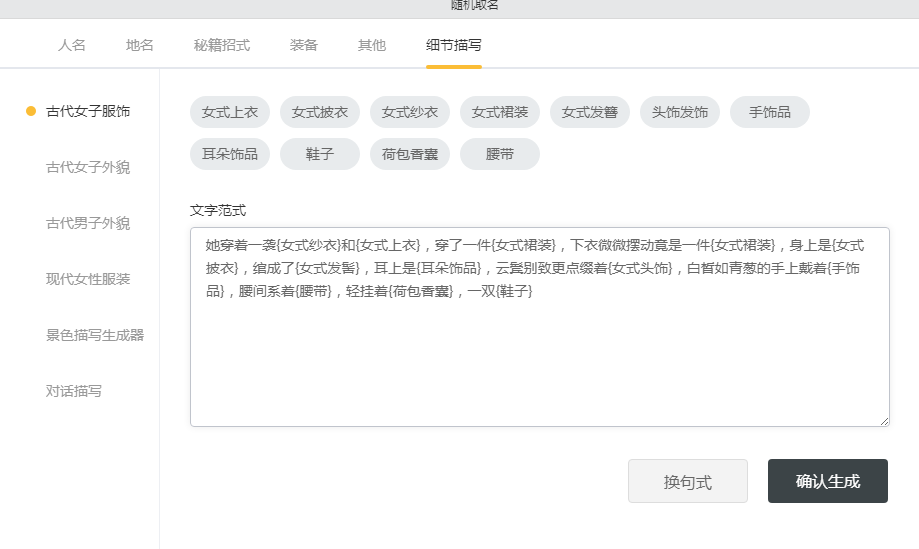Click the 换句式 button

tap(688, 482)
